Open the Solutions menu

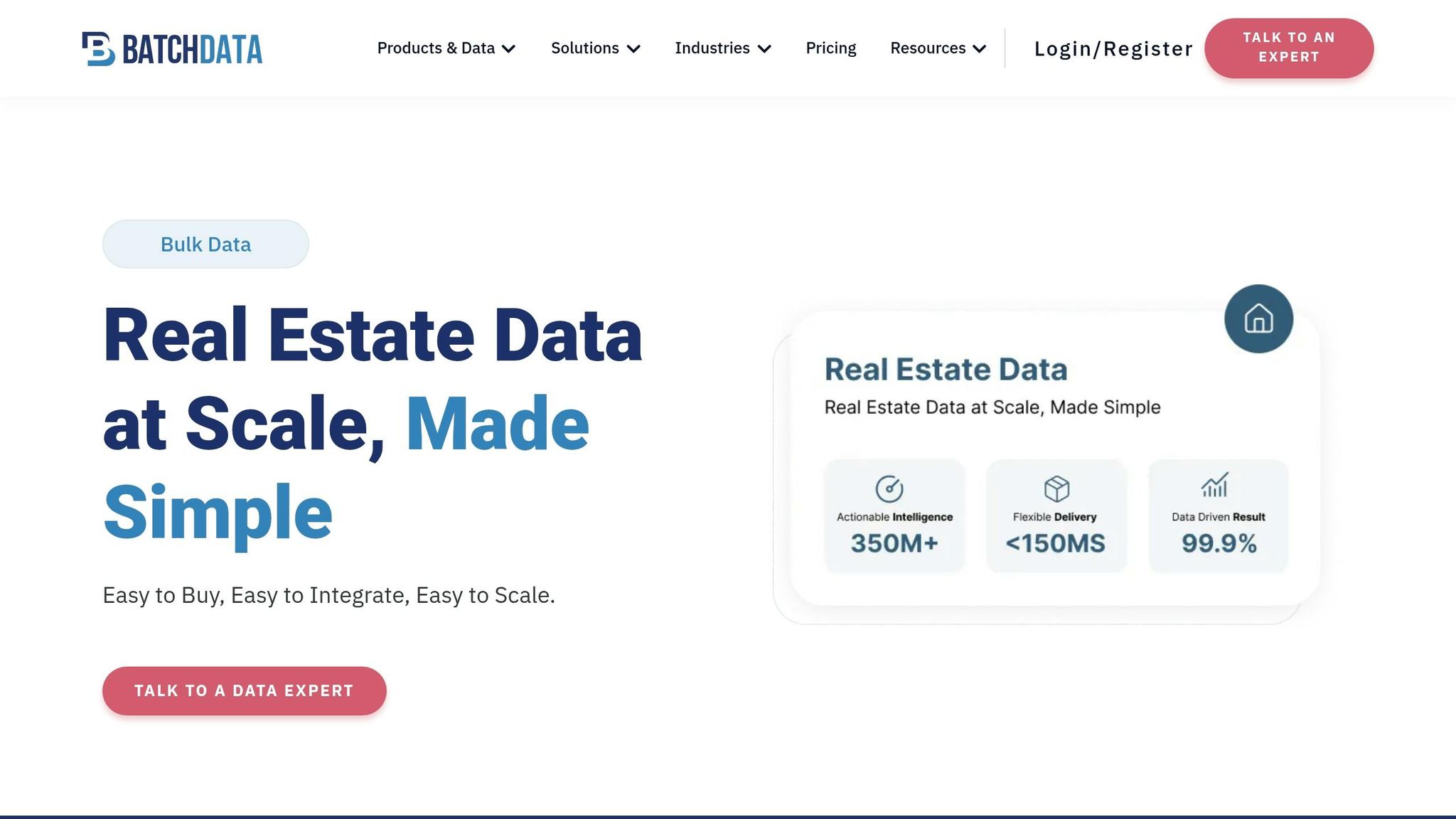coord(596,48)
